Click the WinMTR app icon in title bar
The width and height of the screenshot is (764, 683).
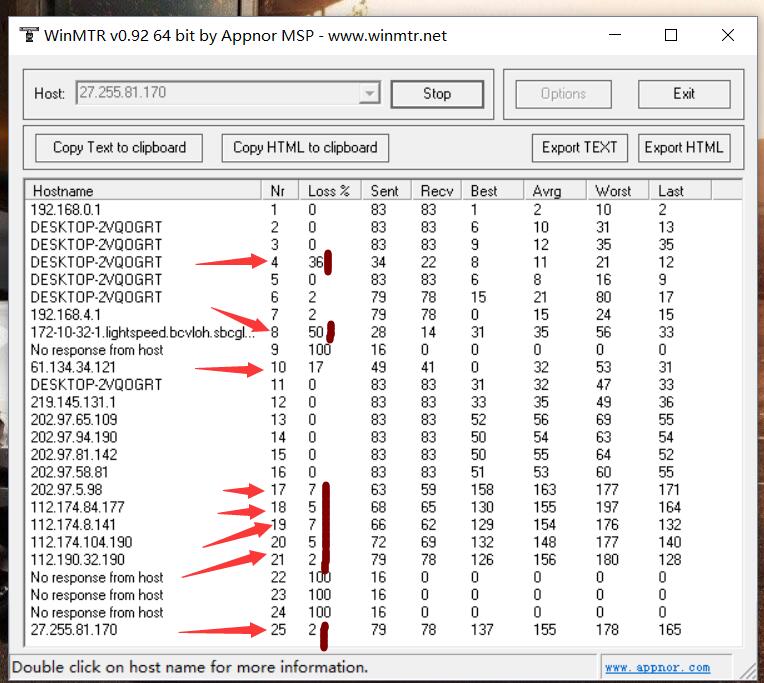[29, 35]
